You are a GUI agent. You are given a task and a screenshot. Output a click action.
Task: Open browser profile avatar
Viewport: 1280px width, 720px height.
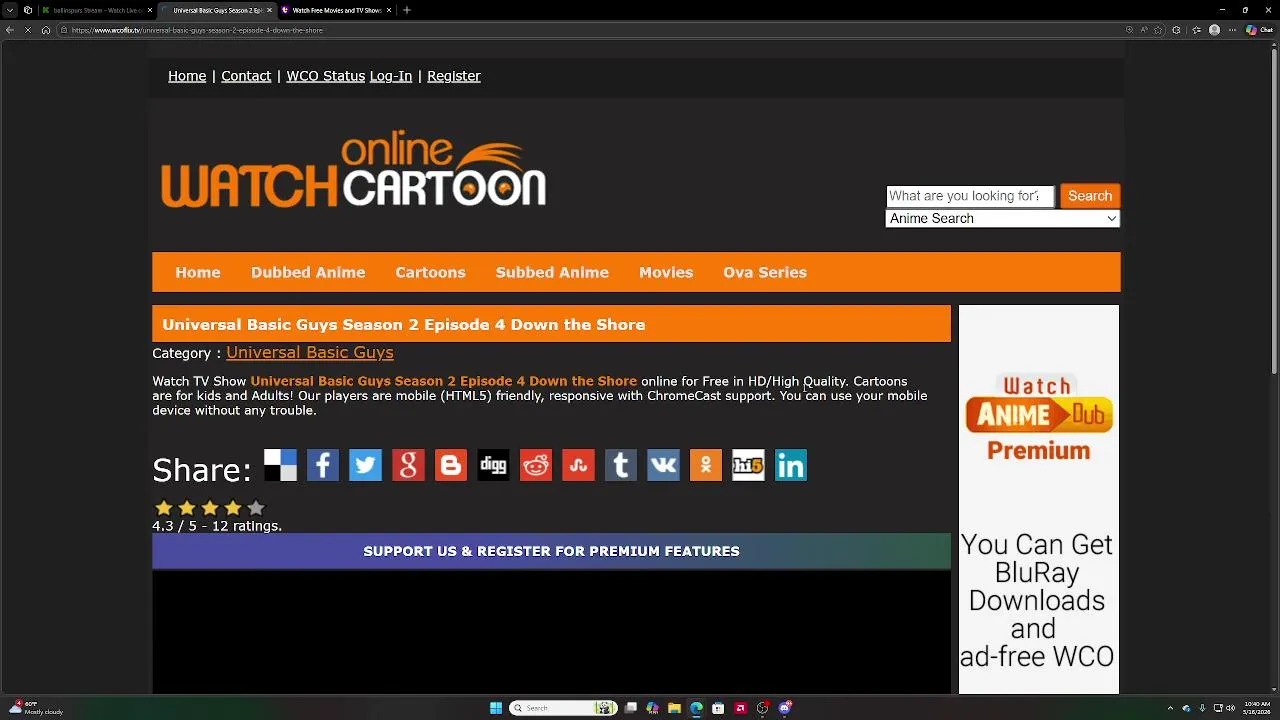(x=1215, y=30)
